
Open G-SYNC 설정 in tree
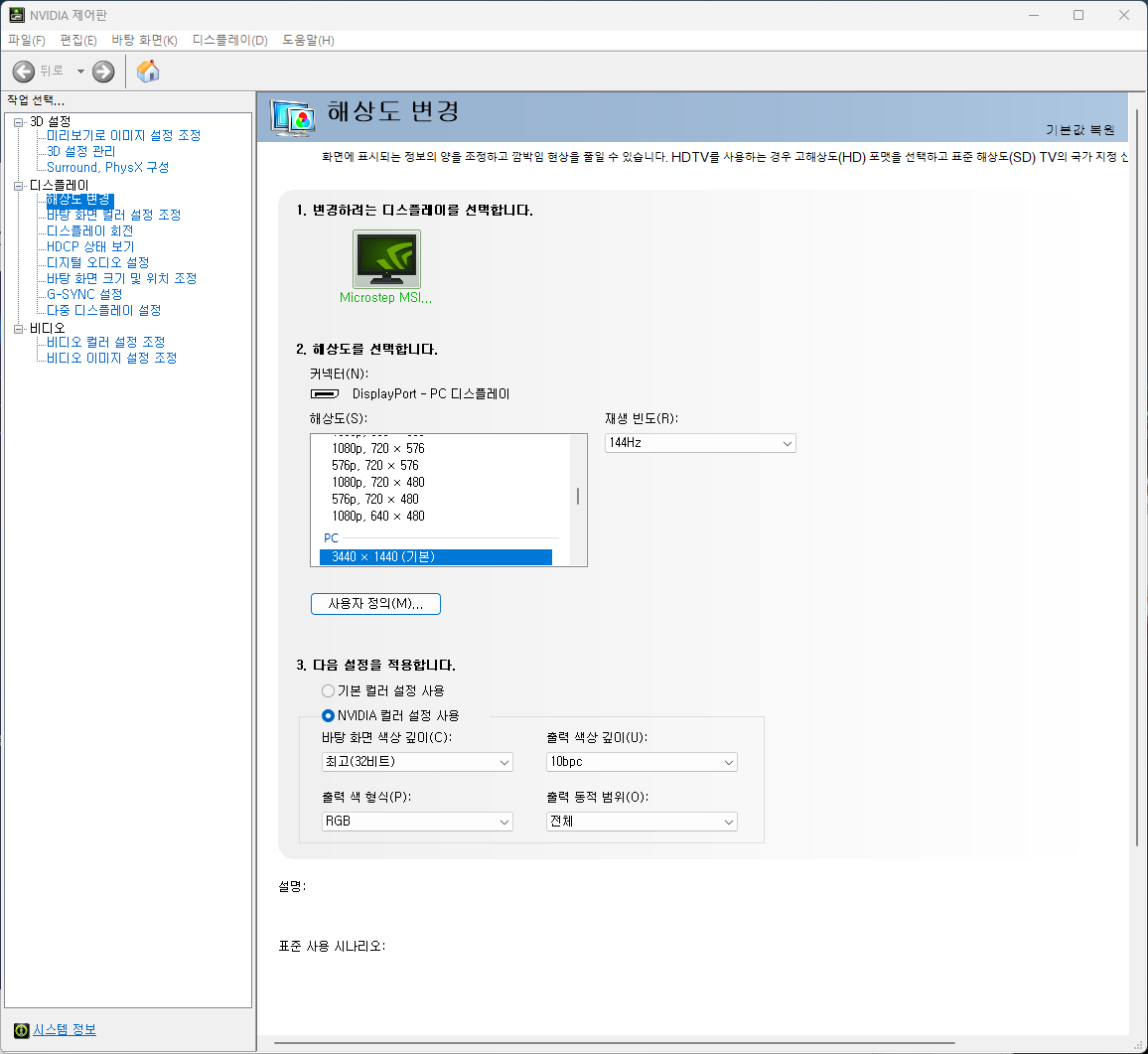pyautogui.click(x=85, y=294)
